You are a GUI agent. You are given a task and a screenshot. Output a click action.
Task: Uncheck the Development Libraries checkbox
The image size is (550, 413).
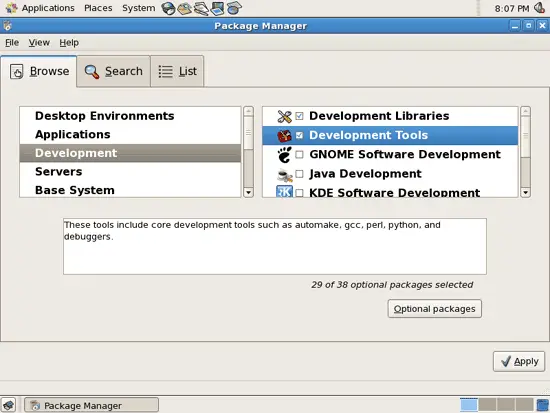[x=299, y=116]
